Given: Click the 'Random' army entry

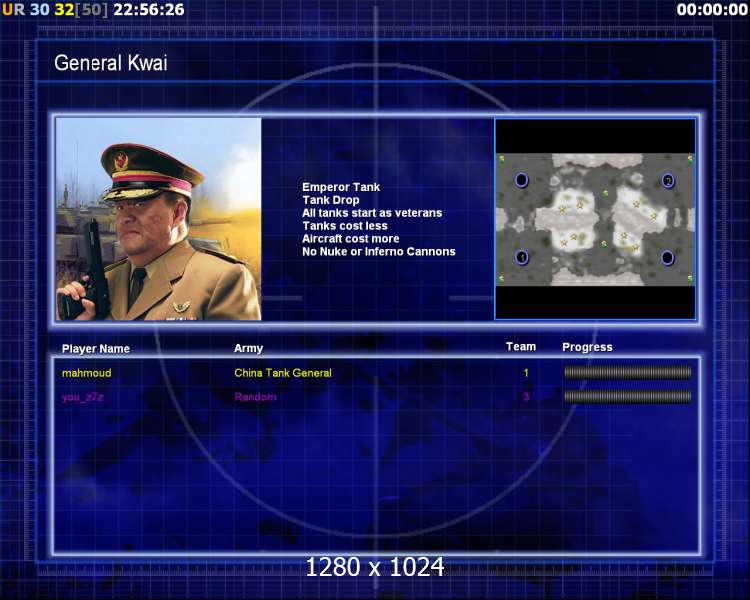Looking at the screenshot, I should 255,397.
